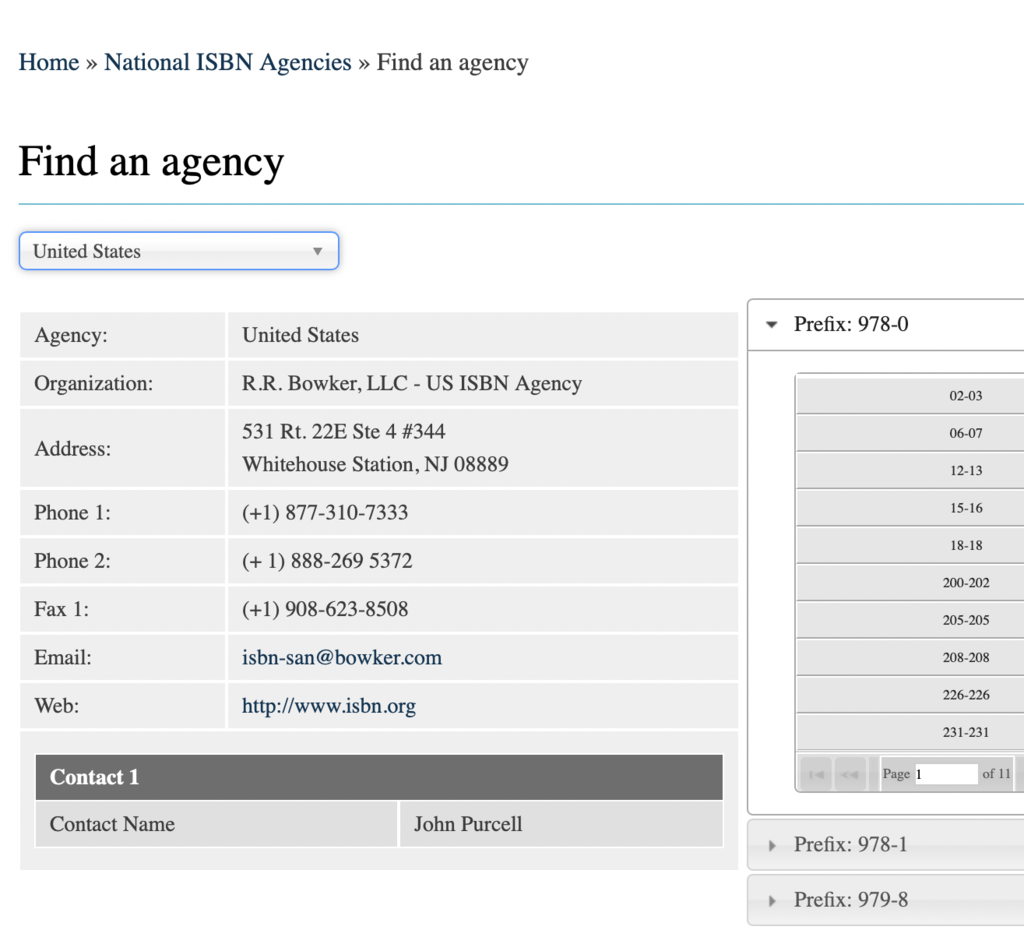
Task: Select the 226-226 range row
Action: tap(965, 695)
